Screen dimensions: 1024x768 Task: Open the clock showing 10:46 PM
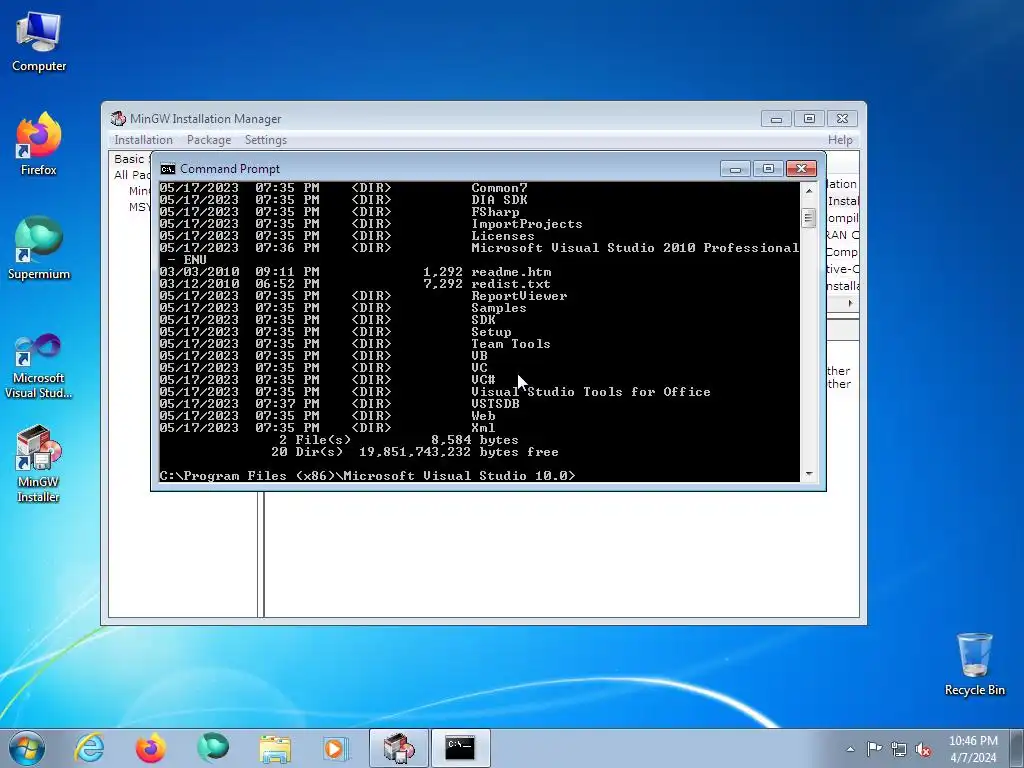[x=973, y=748]
